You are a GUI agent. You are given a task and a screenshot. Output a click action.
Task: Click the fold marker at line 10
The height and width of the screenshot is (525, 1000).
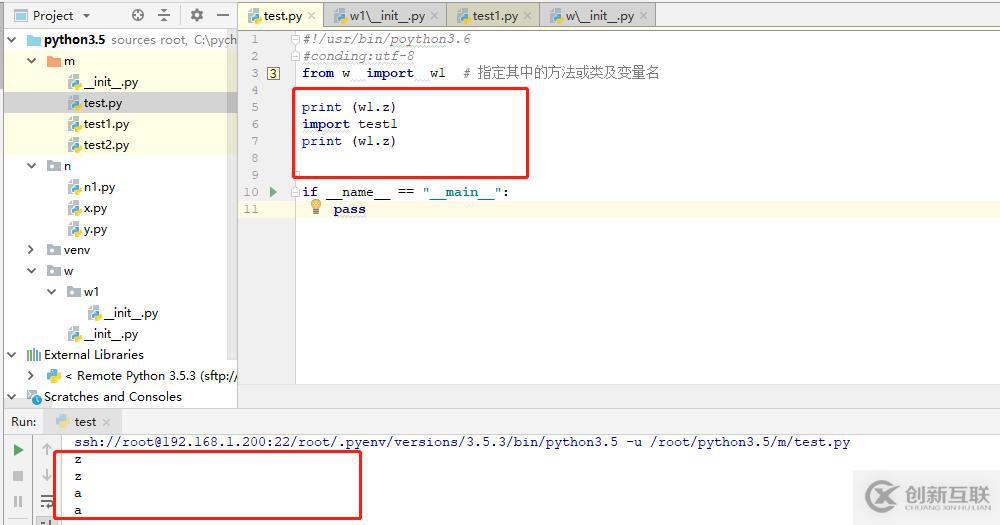pyautogui.click(x=295, y=192)
